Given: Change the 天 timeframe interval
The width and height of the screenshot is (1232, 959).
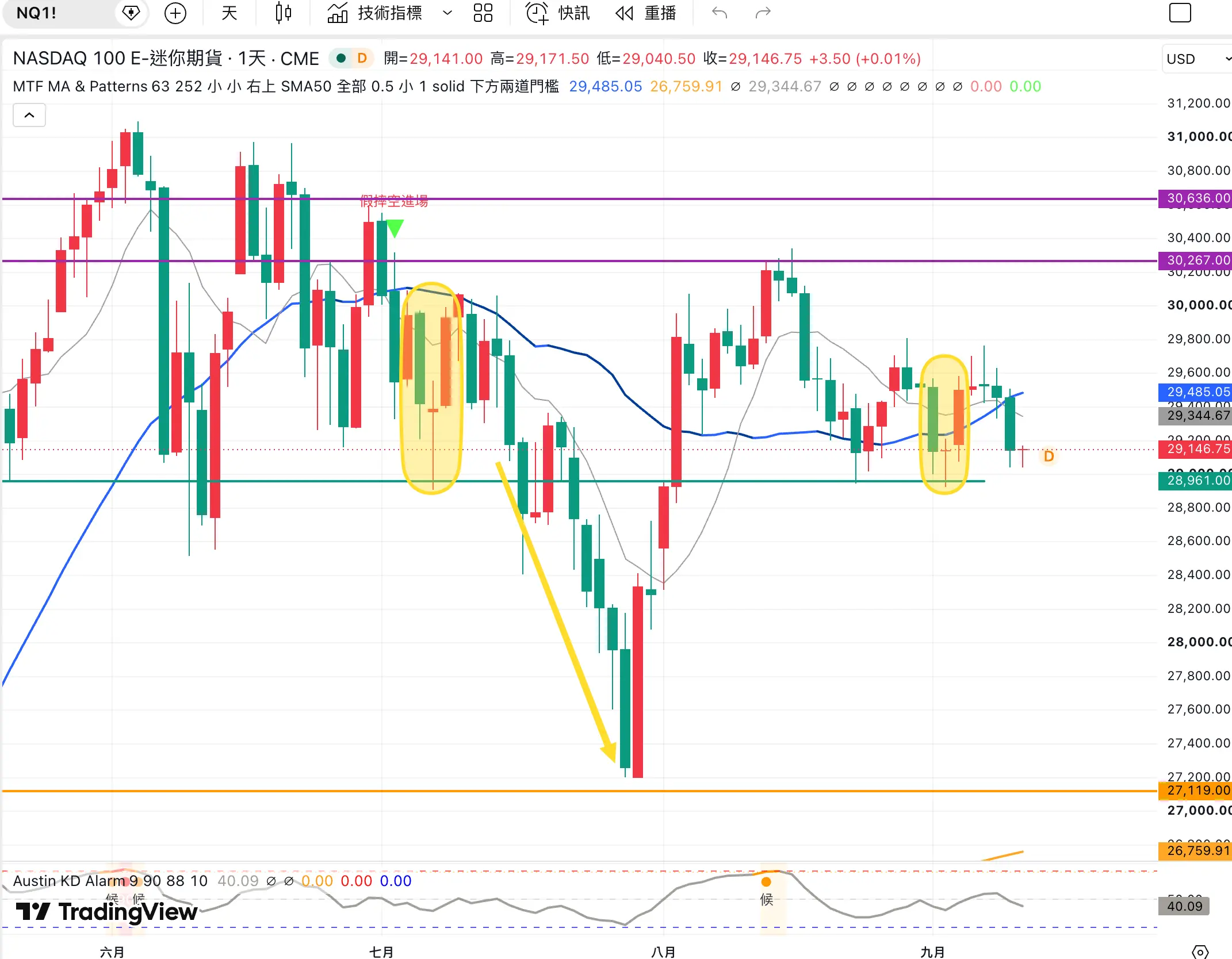Looking at the screenshot, I should [x=229, y=13].
